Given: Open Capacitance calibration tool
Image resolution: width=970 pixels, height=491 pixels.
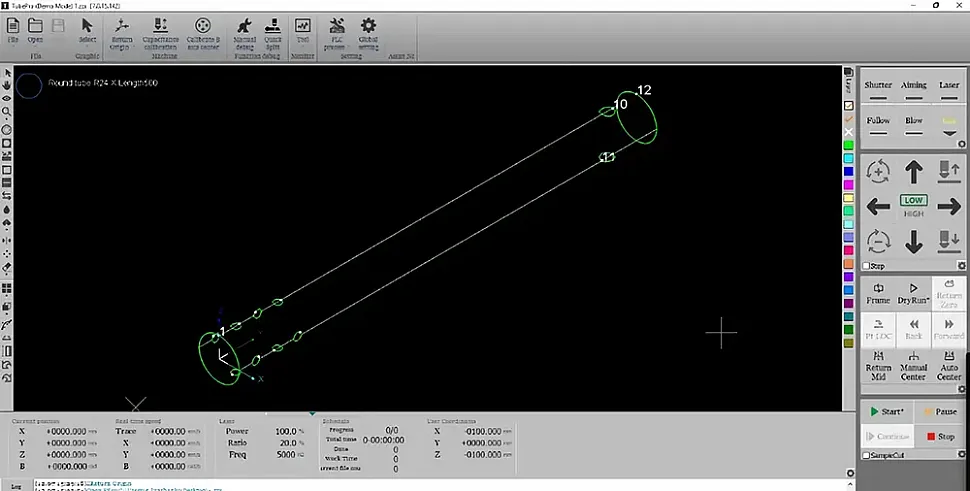Looking at the screenshot, I should click(x=160, y=34).
